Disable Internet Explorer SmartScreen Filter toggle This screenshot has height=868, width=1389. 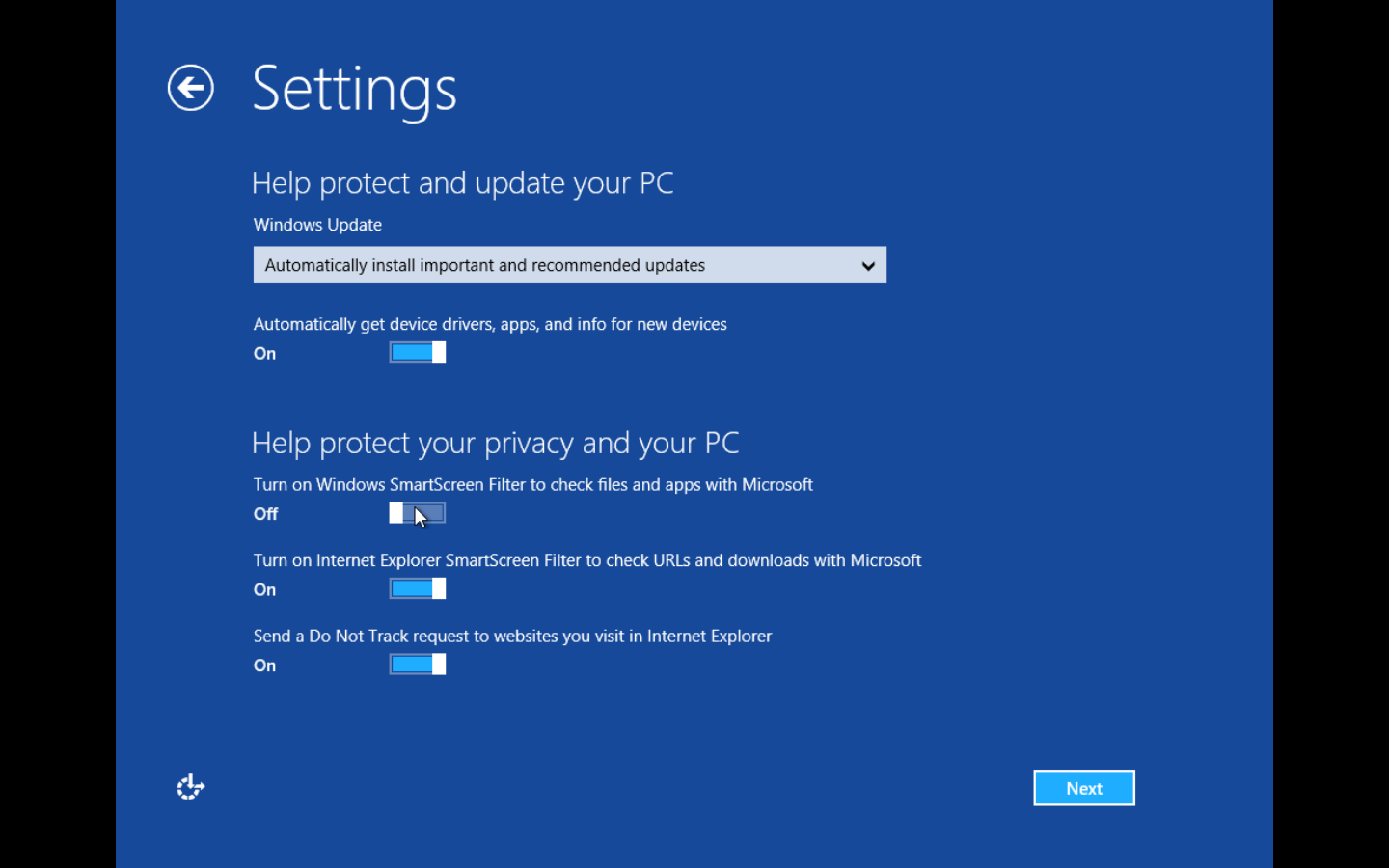point(417,588)
